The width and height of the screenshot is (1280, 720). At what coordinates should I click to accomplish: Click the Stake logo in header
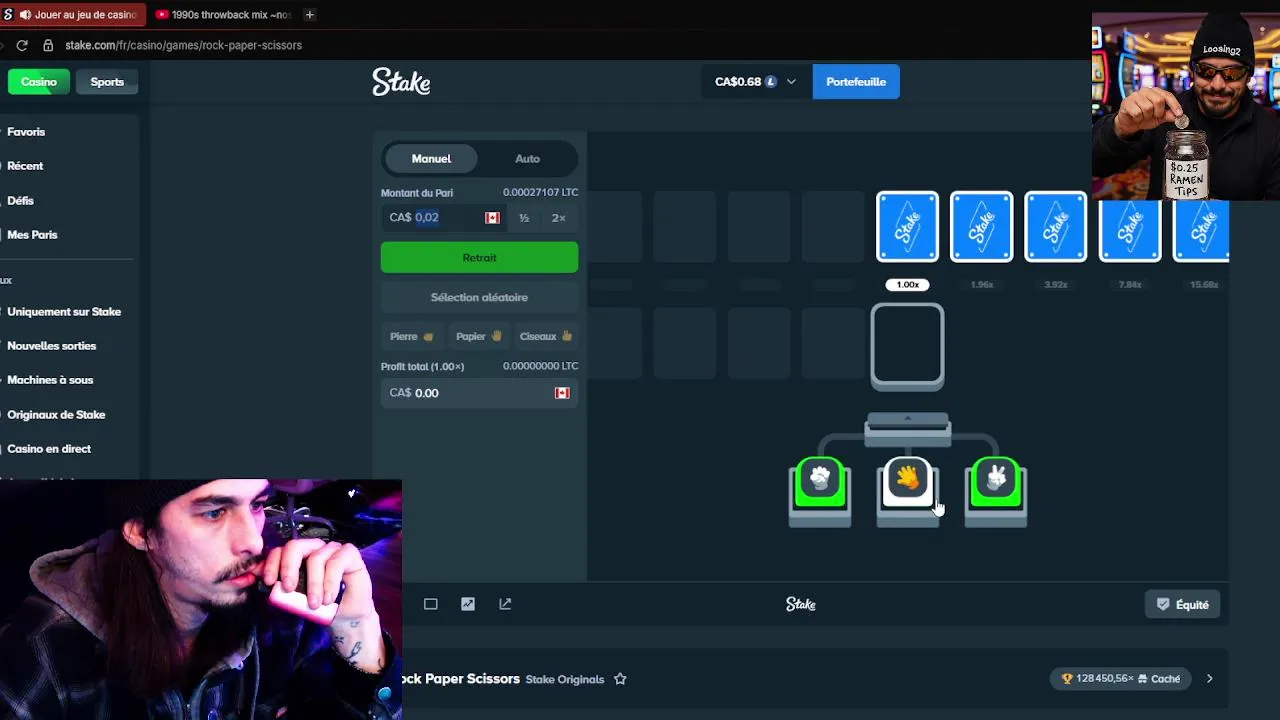tap(401, 82)
